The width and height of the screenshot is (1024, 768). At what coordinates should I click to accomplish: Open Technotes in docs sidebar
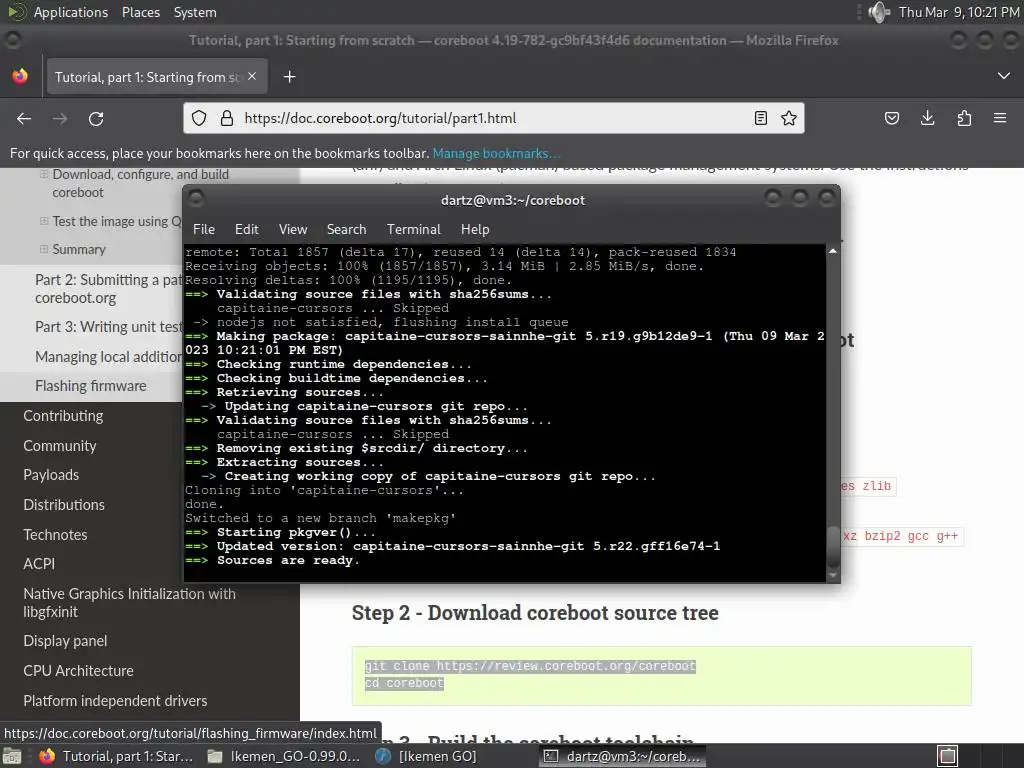[55, 535]
